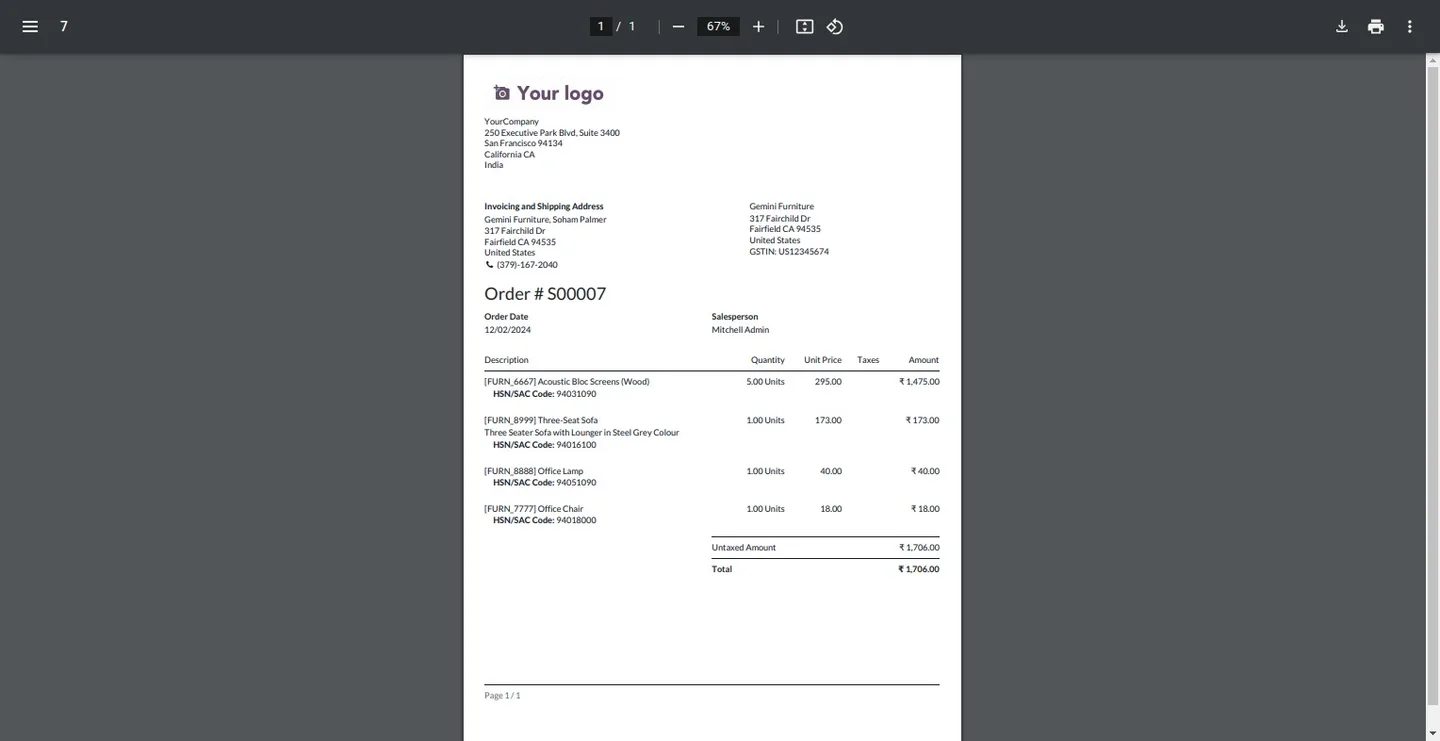Click HSN/SAC Code 94016100

point(544,445)
